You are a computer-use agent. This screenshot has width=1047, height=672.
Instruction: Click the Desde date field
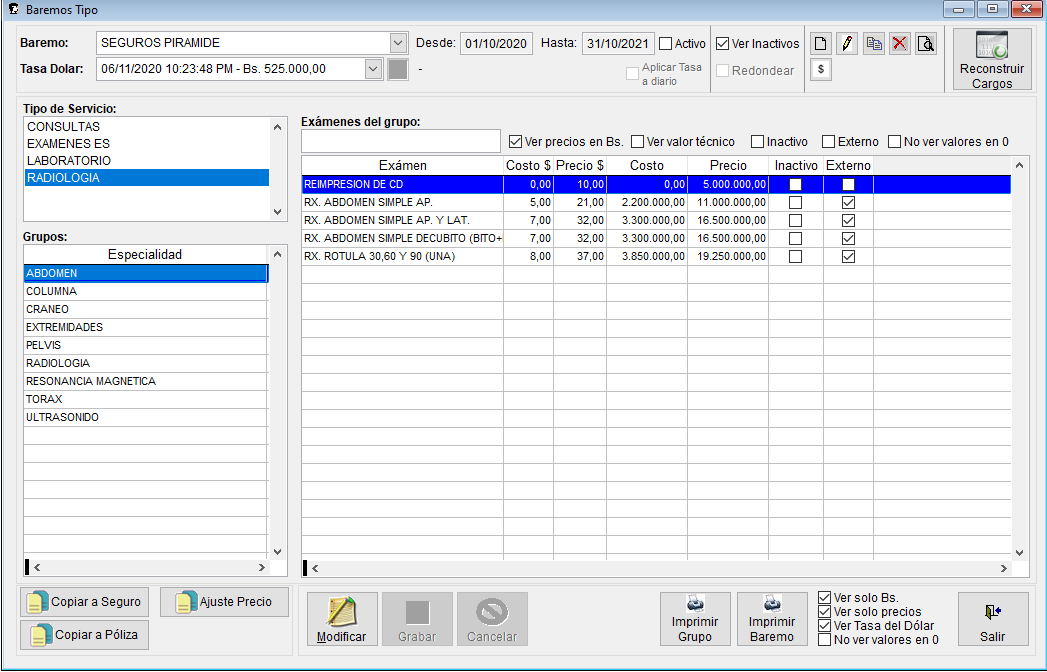pyautogui.click(x=496, y=43)
